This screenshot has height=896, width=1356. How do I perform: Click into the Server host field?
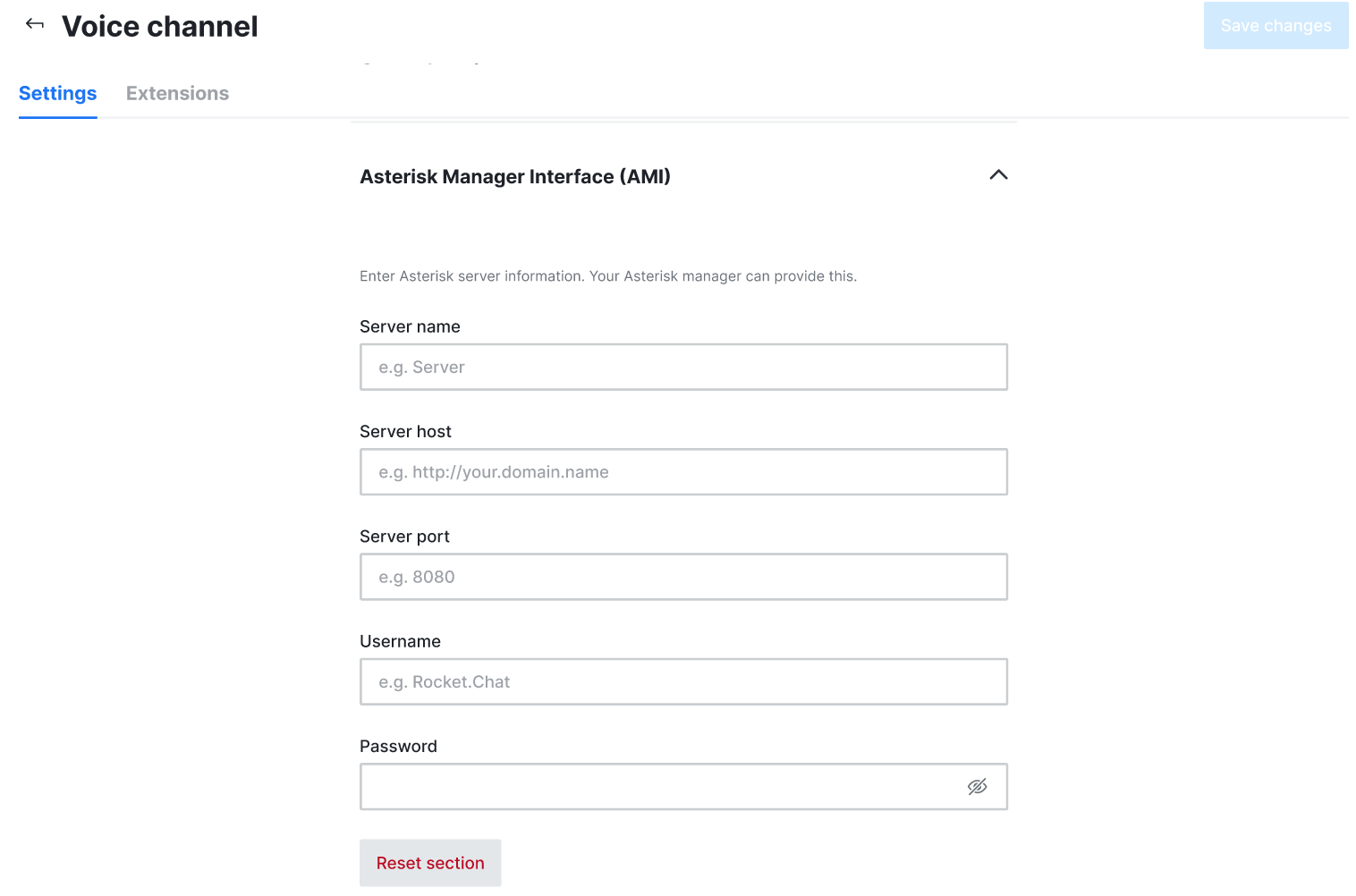(x=683, y=472)
